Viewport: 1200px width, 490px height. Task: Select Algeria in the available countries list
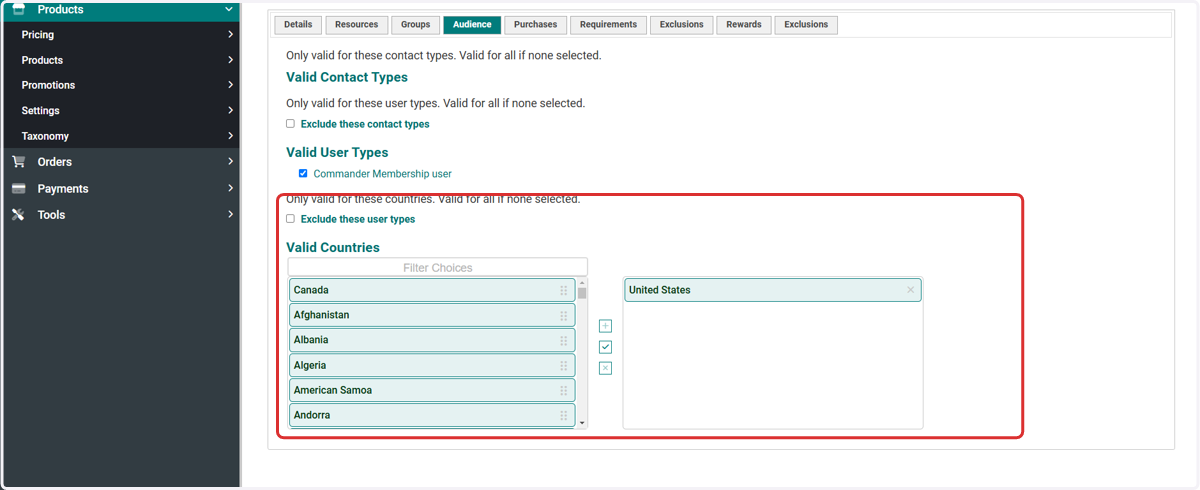coord(432,365)
